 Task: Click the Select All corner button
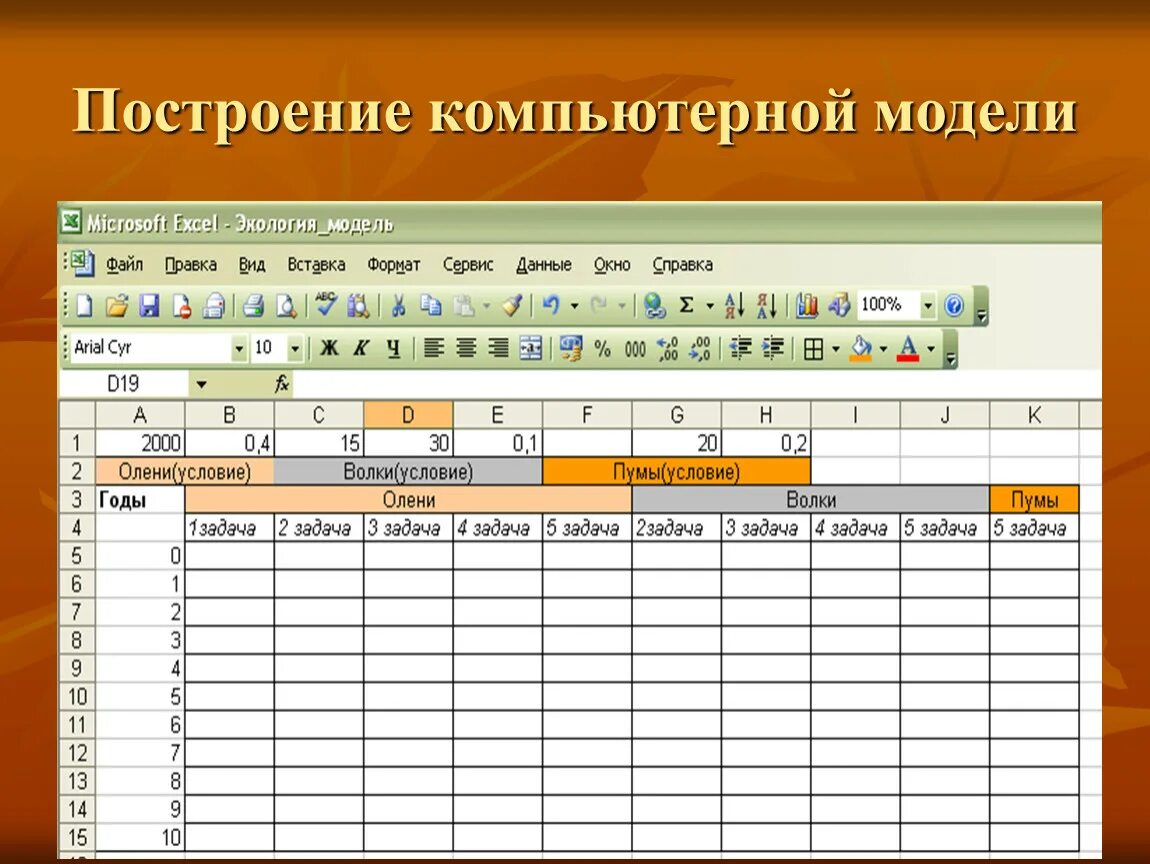click(x=77, y=415)
